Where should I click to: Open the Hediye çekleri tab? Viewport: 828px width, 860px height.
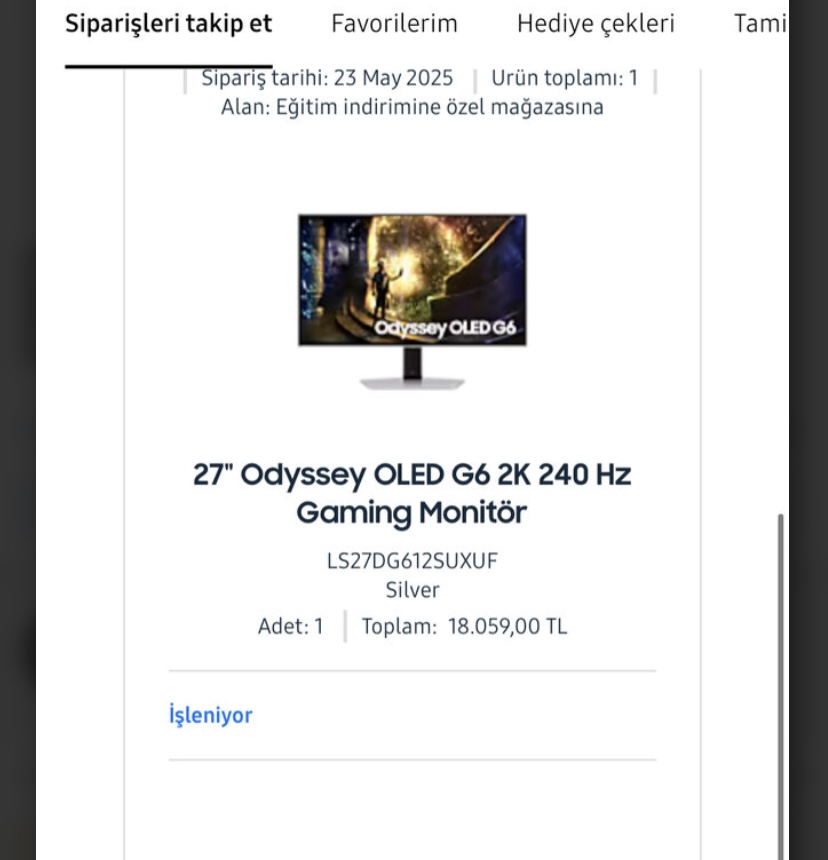click(596, 24)
